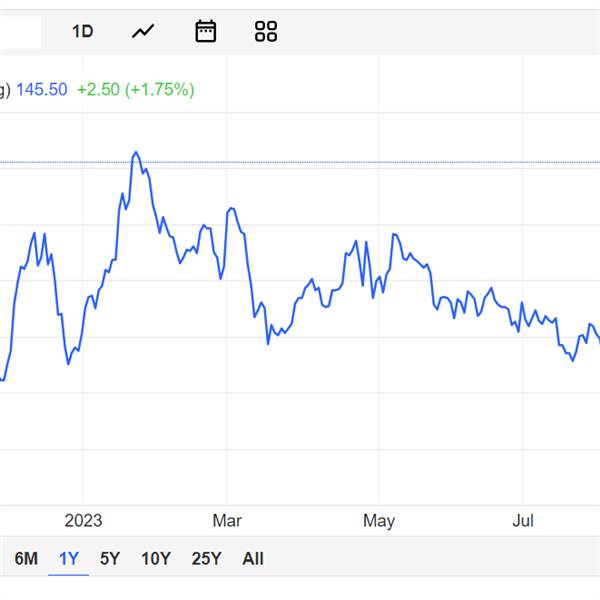
Task: Switch to the 10Y time range
Action: point(156,559)
